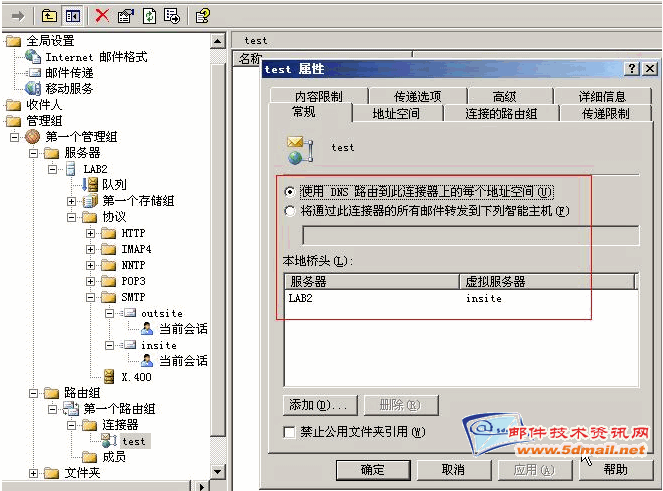Image resolution: width=663 pixels, height=491 pixels.
Task: Click the Up One Level folder icon
Action: 49,15
